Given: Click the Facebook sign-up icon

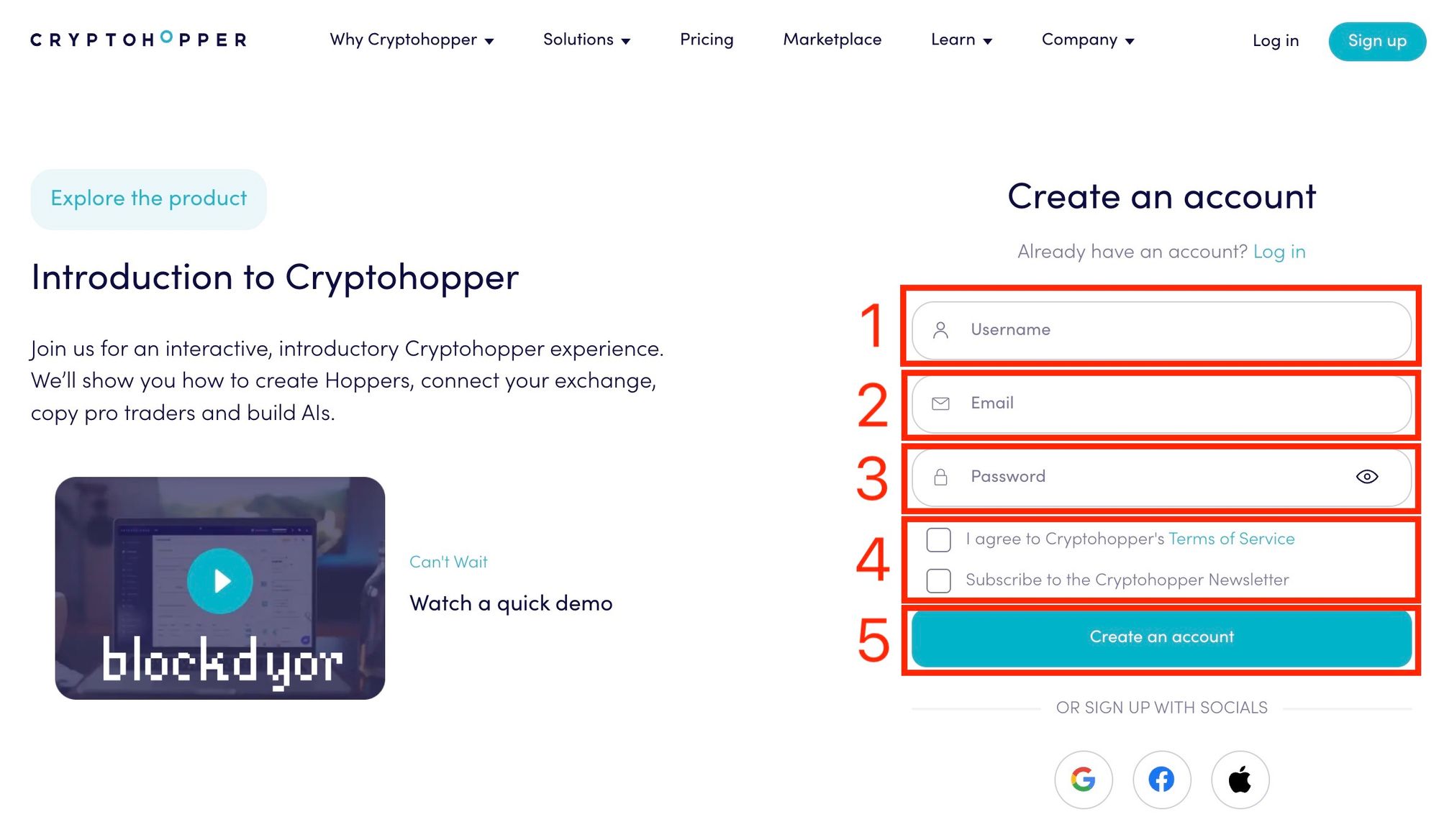Looking at the screenshot, I should click(x=1161, y=779).
